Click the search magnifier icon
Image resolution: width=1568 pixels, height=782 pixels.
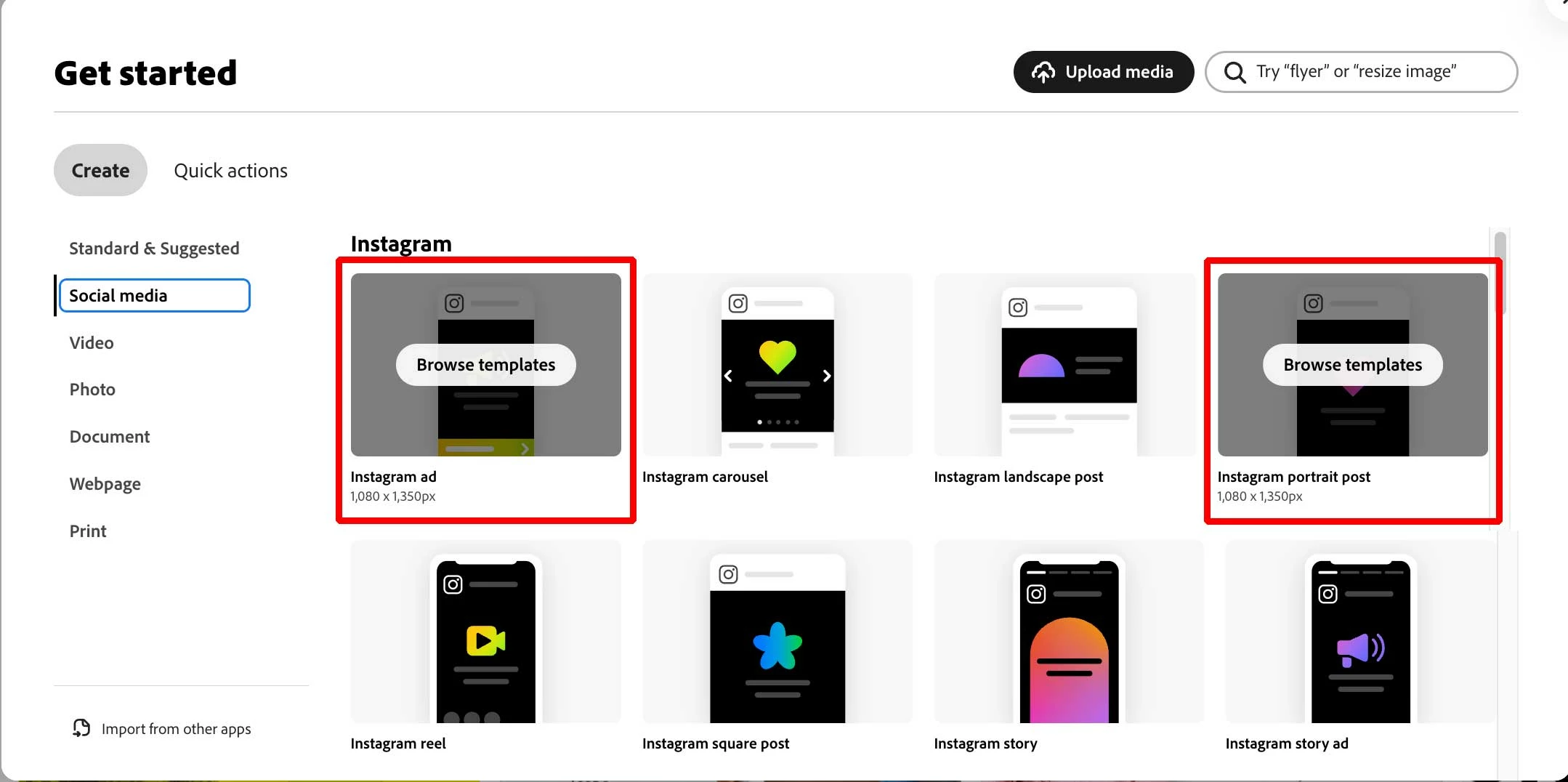point(1234,72)
